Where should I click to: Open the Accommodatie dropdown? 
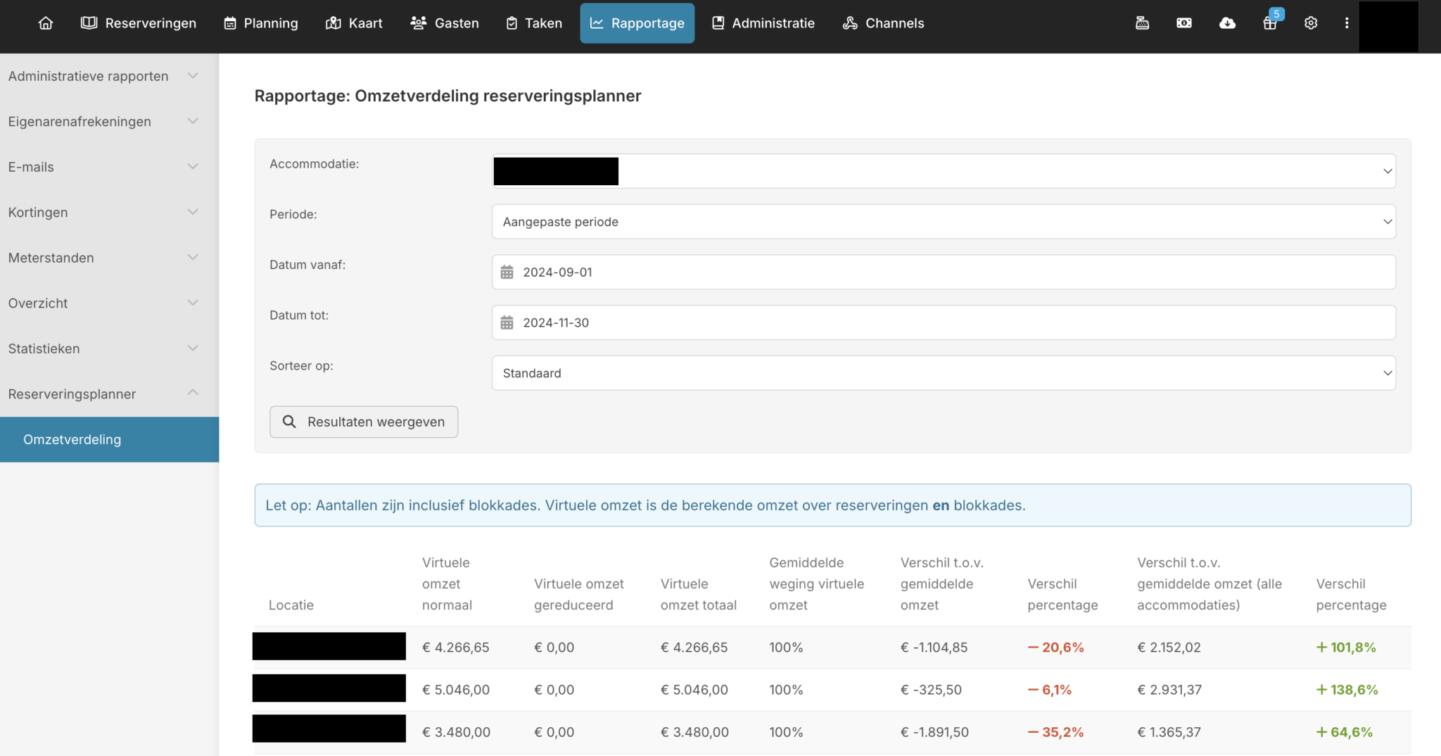943,171
